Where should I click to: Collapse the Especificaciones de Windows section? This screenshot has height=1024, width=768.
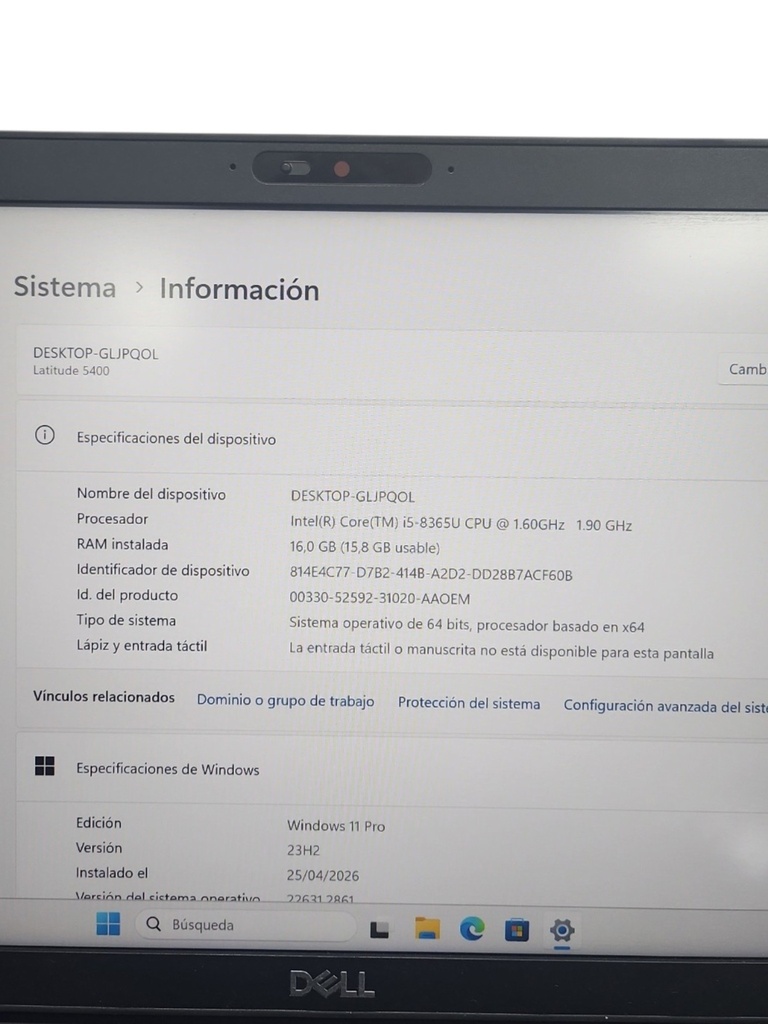[392, 769]
